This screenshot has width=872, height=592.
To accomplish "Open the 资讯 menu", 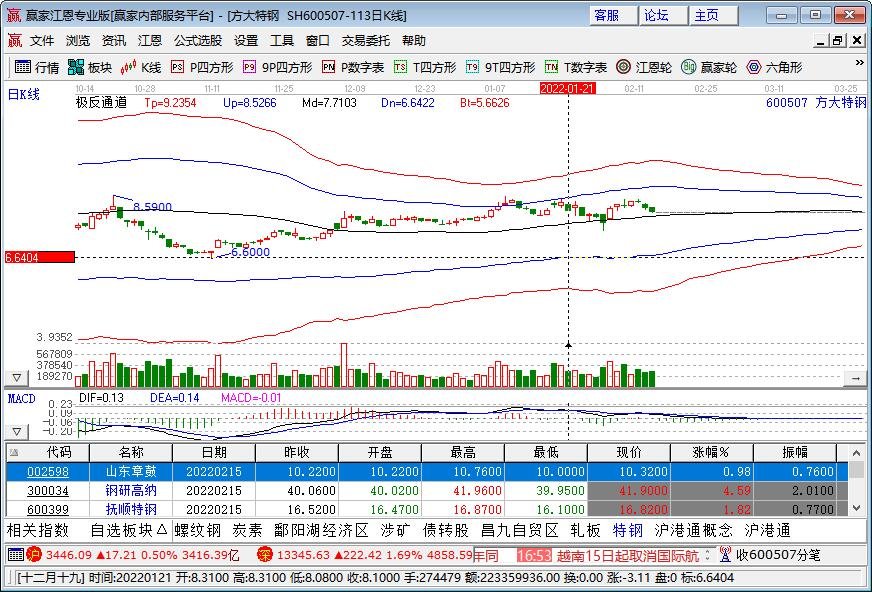I will pyautogui.click(x=113, y=41).
